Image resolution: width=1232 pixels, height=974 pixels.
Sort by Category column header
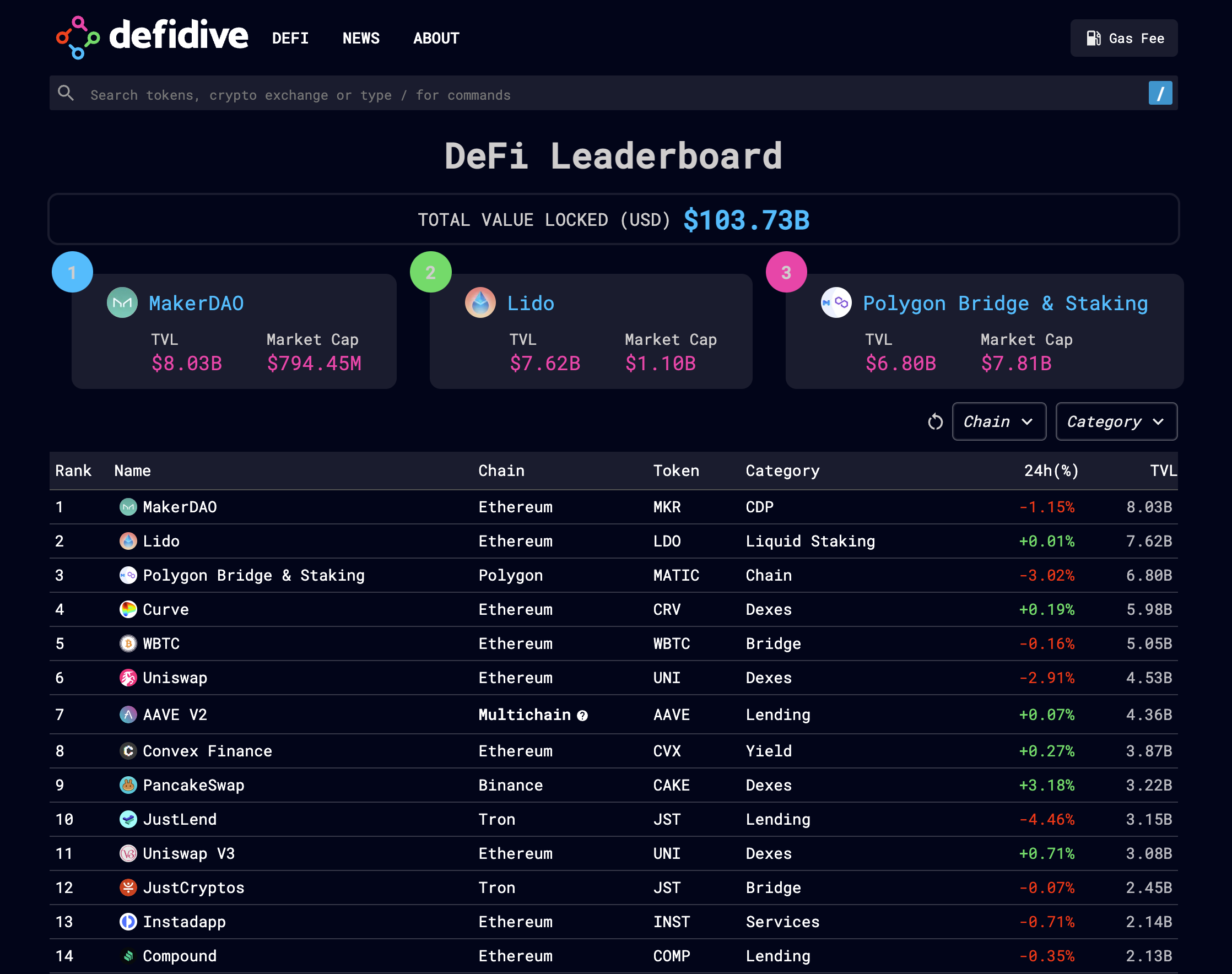tap(782, 471)
